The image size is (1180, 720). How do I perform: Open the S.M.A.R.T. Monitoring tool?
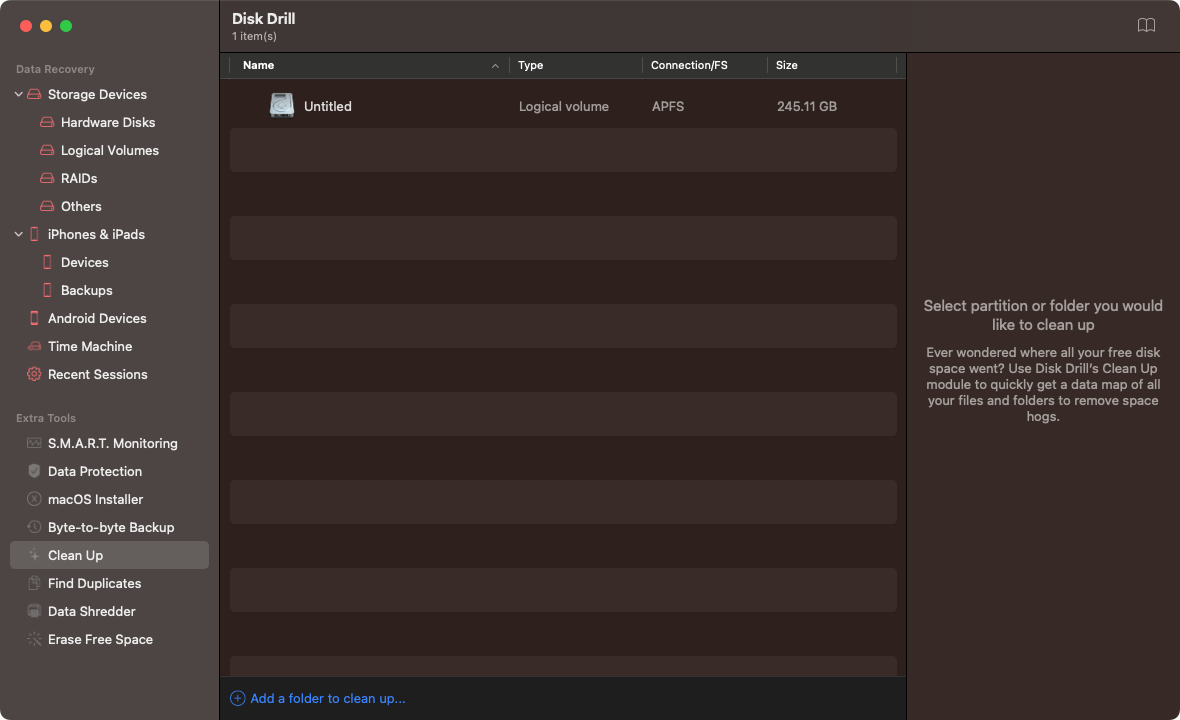(x=113, y=443)
